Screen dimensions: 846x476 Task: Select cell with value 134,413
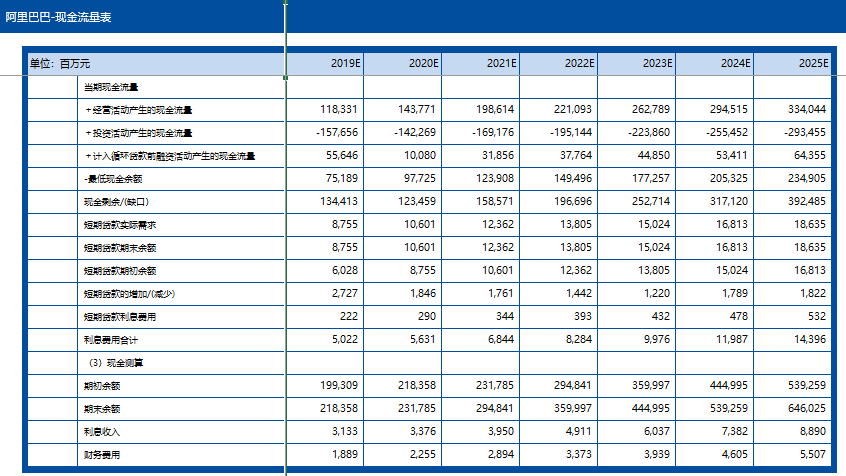pos(324,202)
